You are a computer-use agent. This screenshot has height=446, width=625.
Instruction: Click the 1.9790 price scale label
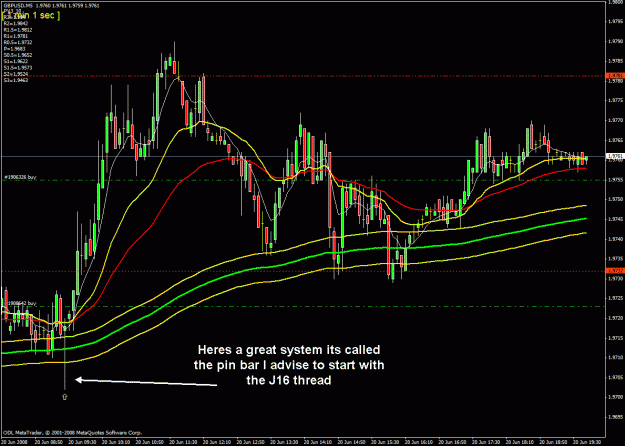[616, 41]
